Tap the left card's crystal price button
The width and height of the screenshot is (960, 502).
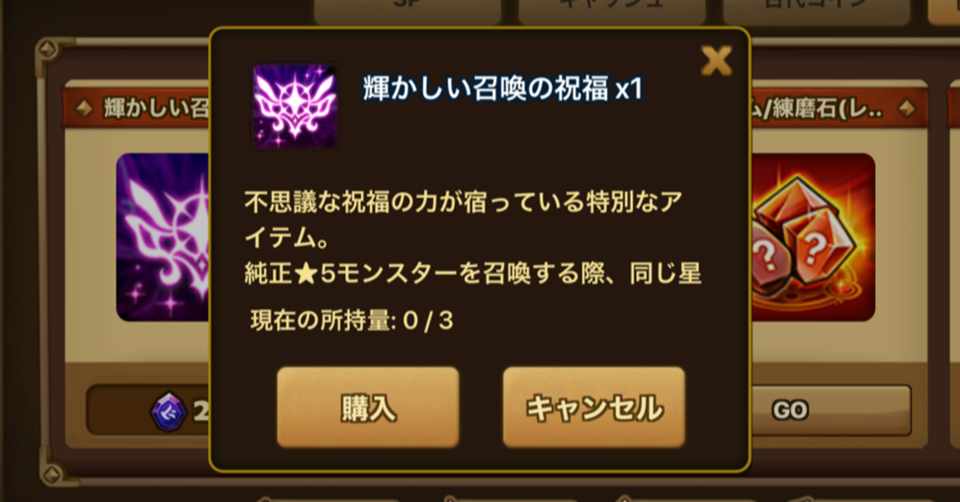(149, 410)
